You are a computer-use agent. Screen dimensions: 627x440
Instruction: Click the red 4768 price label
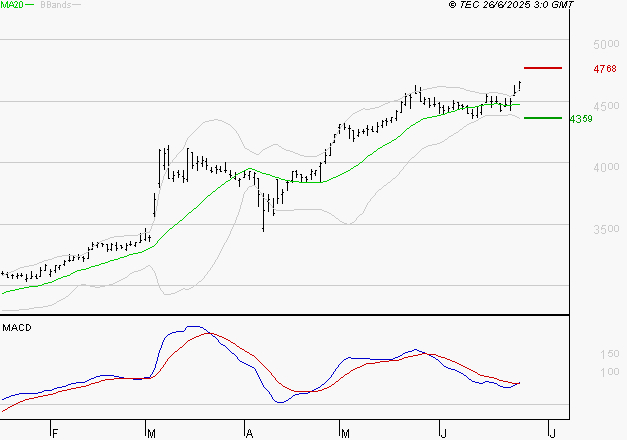pos(605,69)
